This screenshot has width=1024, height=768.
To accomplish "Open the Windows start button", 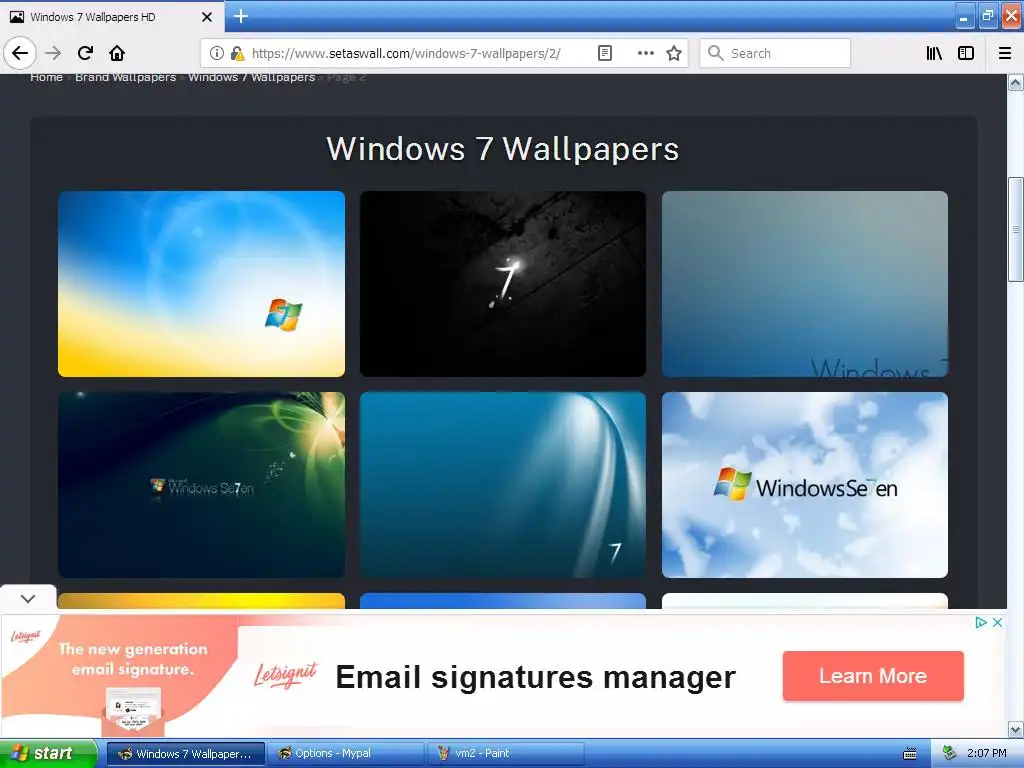I will pyautogui.click(x=48, y=754).
